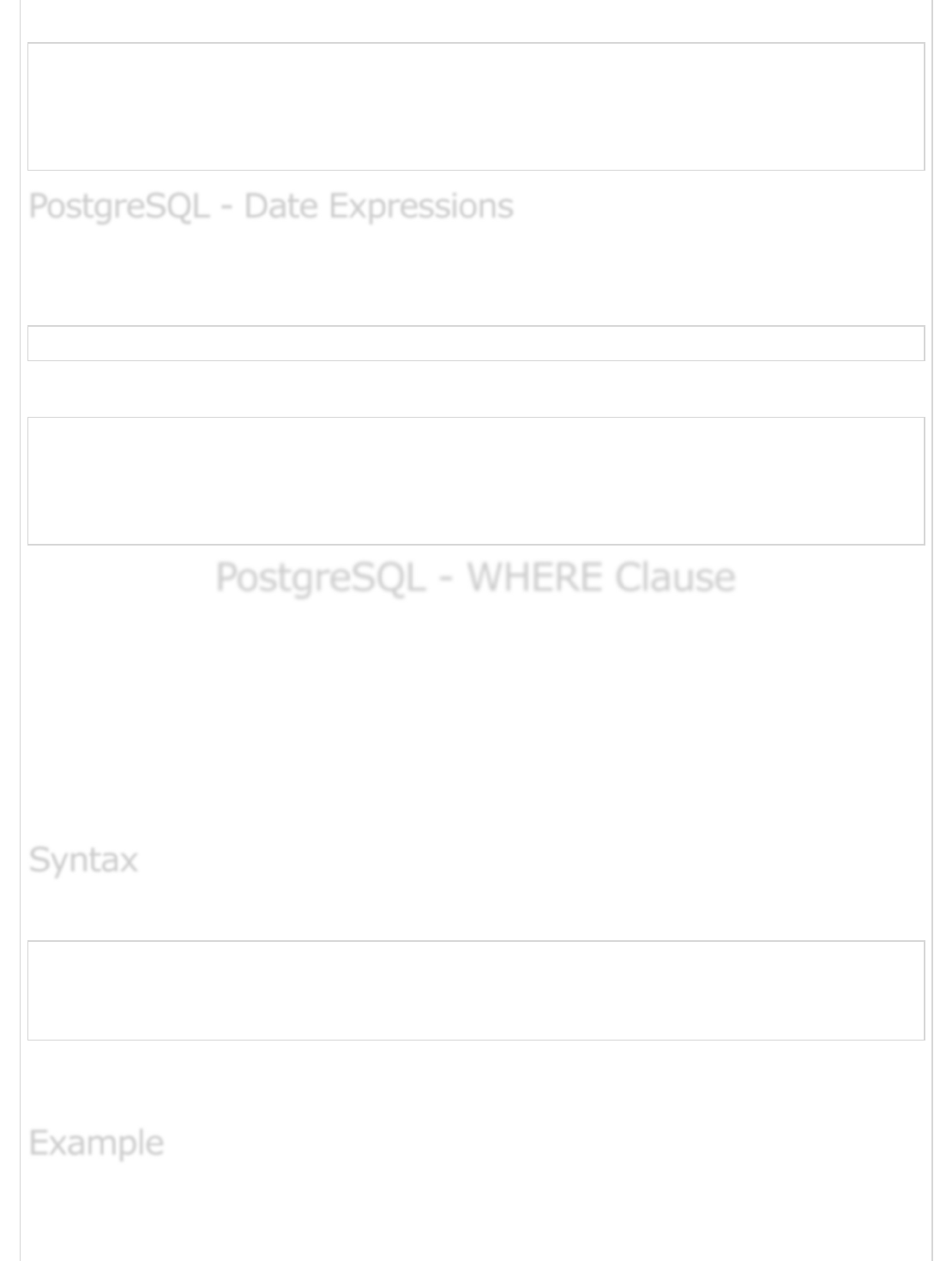Select the Syntax section heading
Screen dimensions: 952x1261
coord(83,860)
